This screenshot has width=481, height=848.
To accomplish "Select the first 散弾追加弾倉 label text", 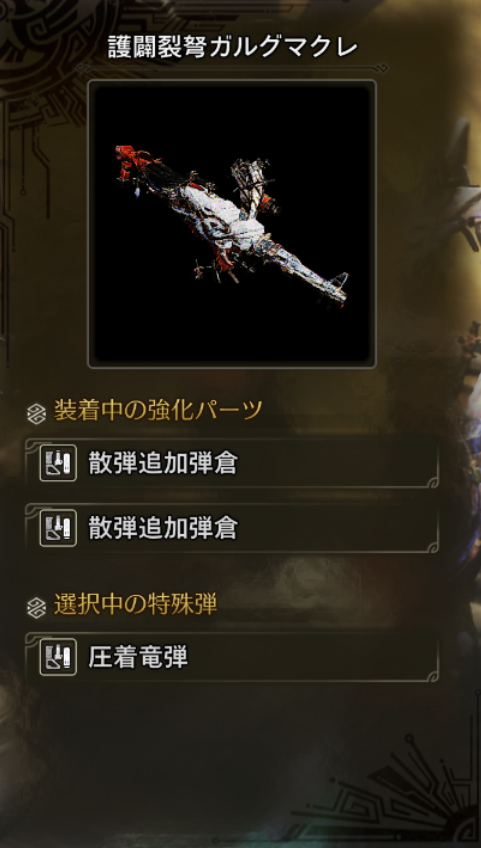I will coord(163,463).
